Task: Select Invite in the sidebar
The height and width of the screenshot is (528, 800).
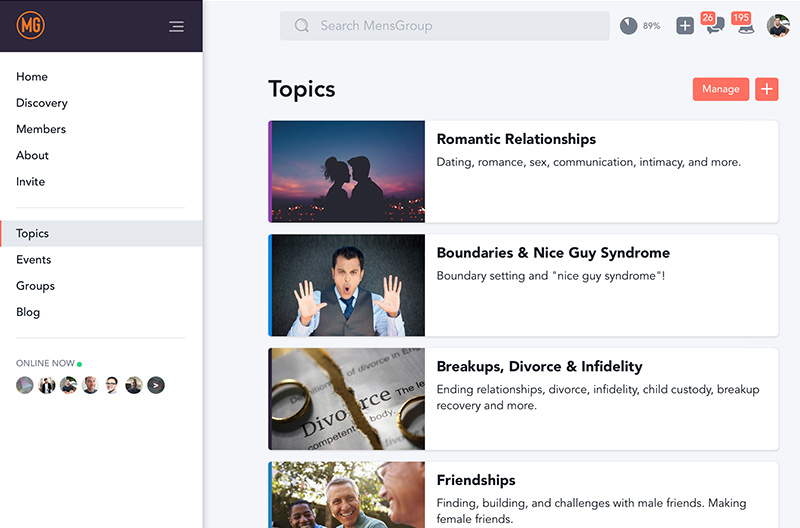Action: (31, 182)
